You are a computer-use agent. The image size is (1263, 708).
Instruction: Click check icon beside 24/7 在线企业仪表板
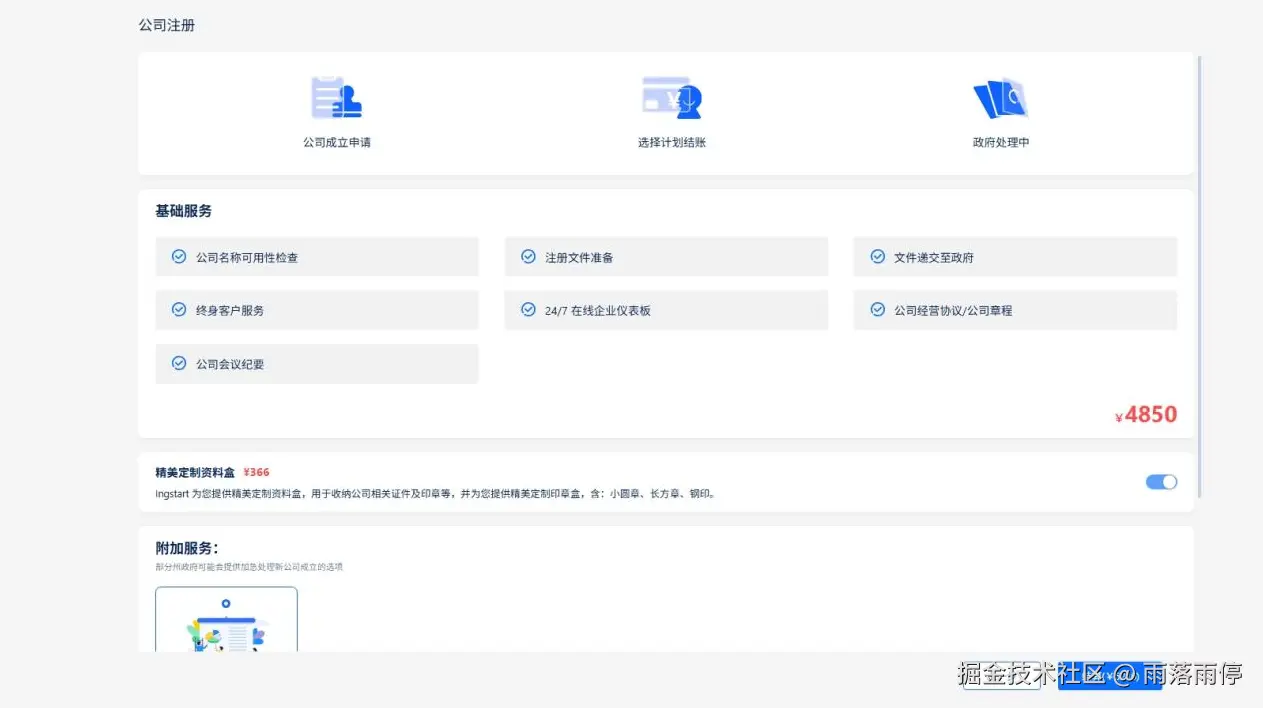pyautogui.click(x=528, y=309)
